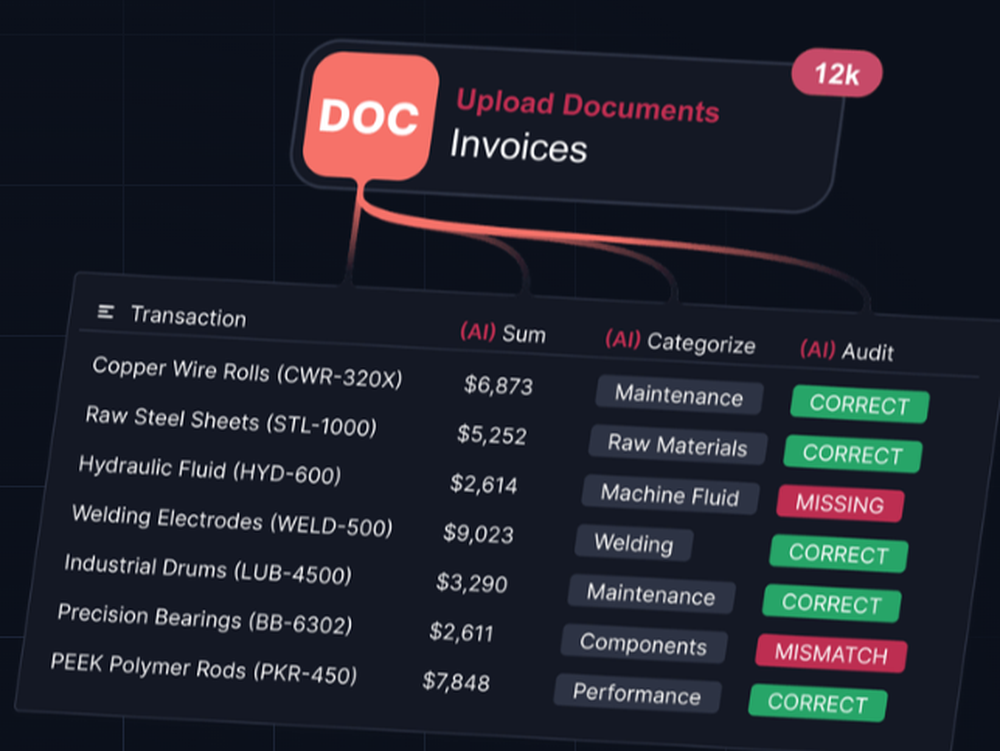Image resolution: width=1000 pixels, height=751 pixels.
Task: Click CORRECT badge for Copper Wire Rolls
Action: 860,404
